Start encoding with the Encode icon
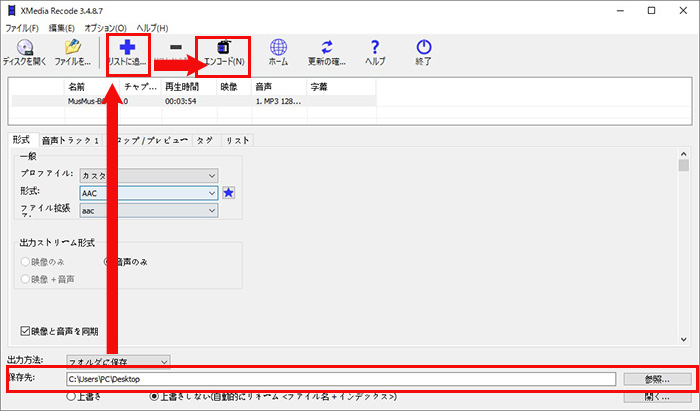Image resolution: width=700 pixels, height=411 pixels. (225, 52)
